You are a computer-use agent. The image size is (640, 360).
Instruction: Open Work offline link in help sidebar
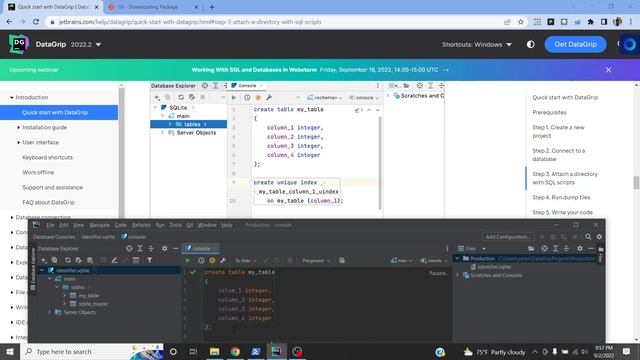[x=38, y=172]
